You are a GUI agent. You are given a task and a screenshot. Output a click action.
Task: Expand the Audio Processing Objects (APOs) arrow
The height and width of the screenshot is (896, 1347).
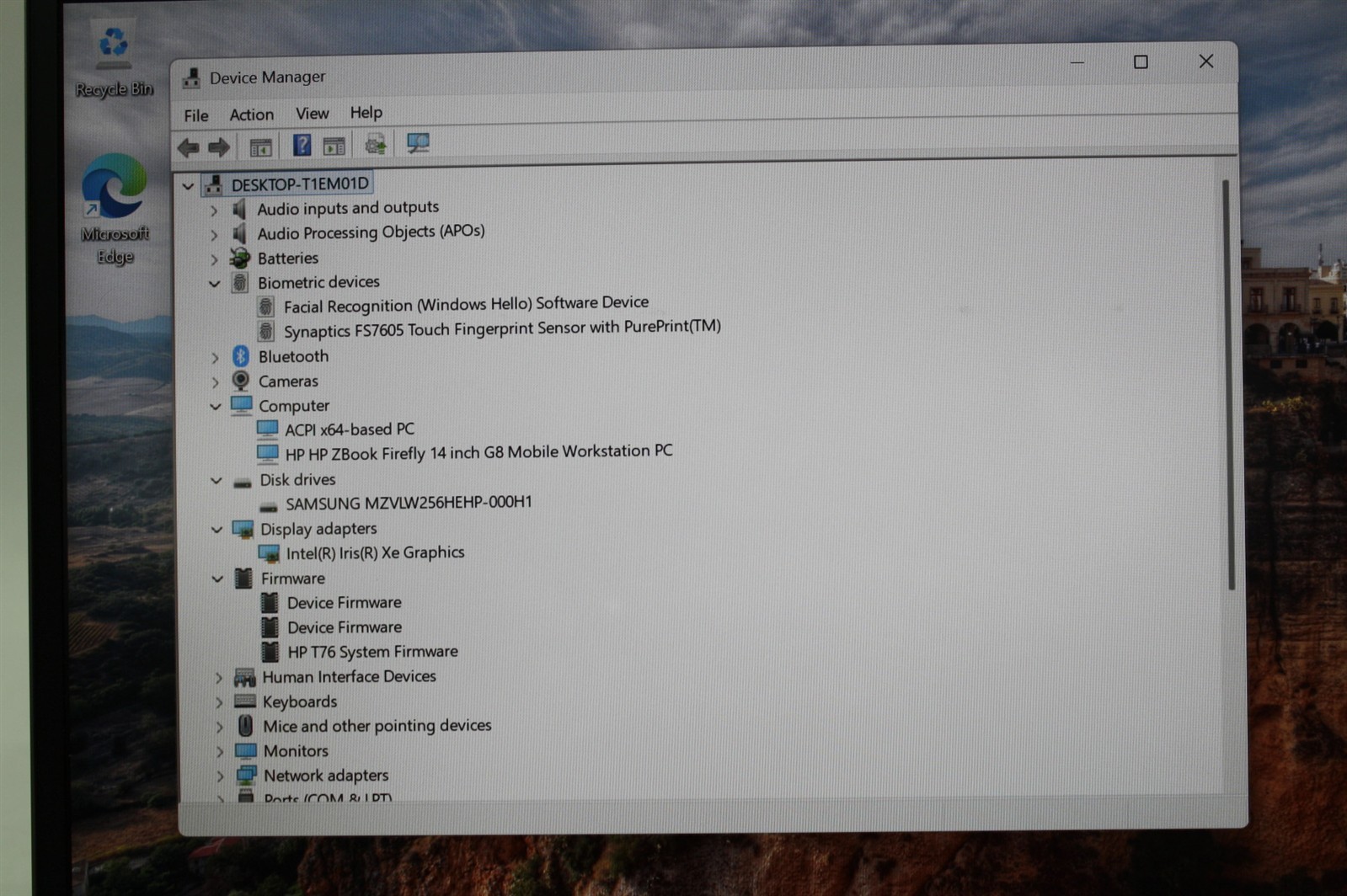(214, 235)
